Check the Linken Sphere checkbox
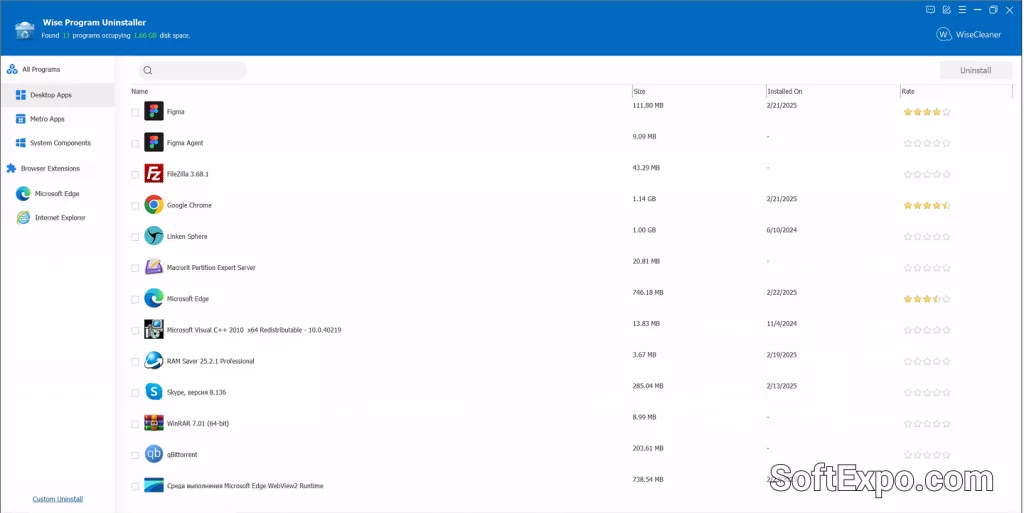 pos(135,237)
